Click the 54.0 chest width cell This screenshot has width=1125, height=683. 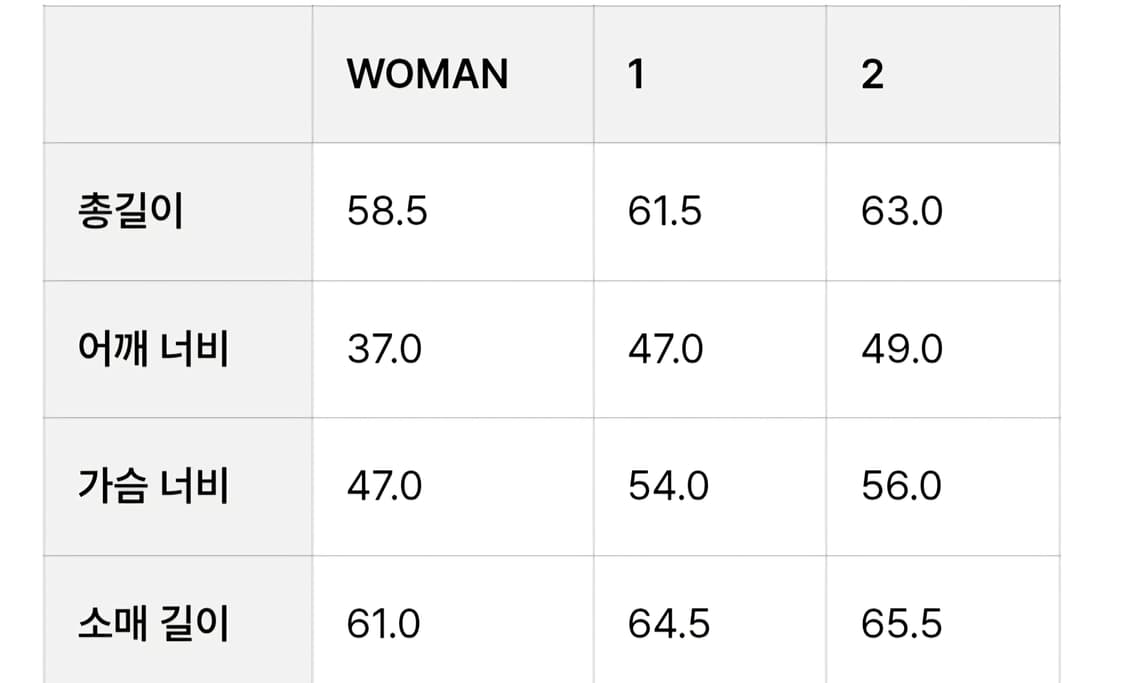click(x=668, y=487)
